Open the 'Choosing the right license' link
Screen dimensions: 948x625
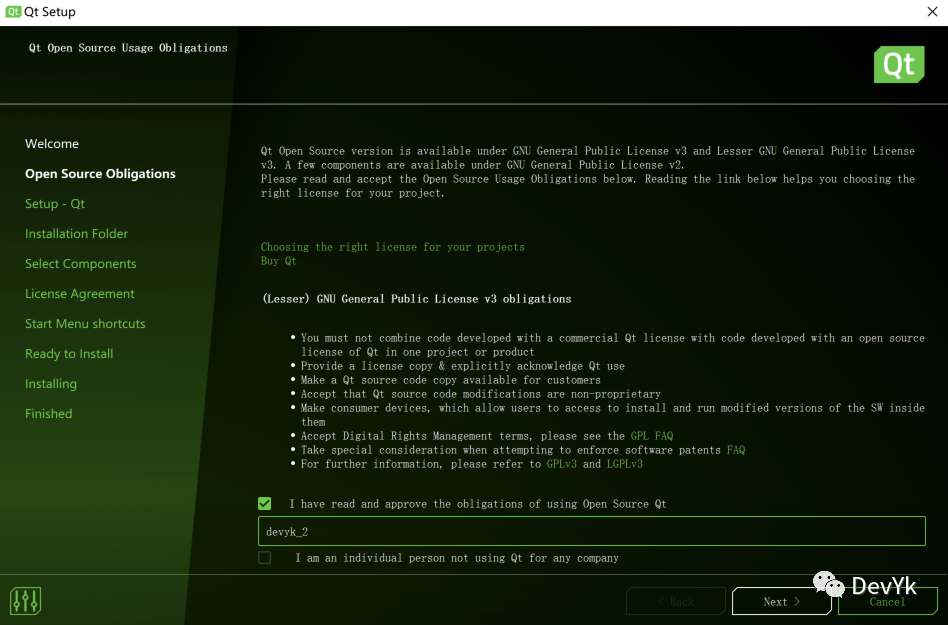392,247
